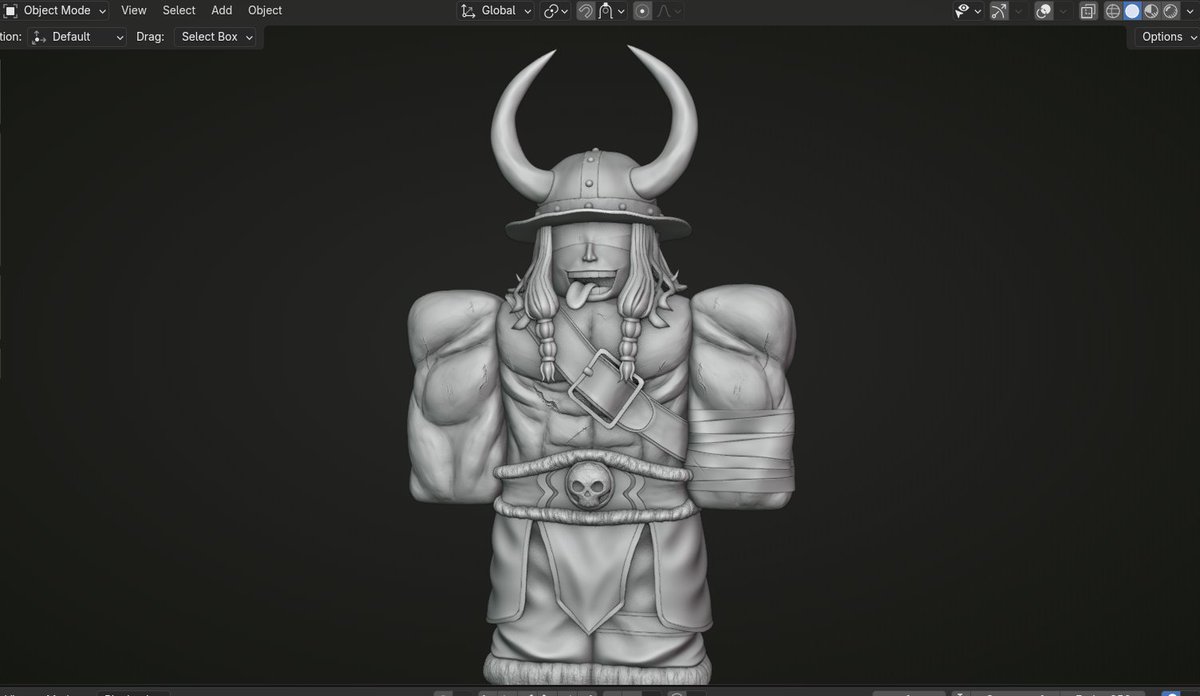
Task: Click the Object Mode cube icon
Action: [x=10, y=10]
